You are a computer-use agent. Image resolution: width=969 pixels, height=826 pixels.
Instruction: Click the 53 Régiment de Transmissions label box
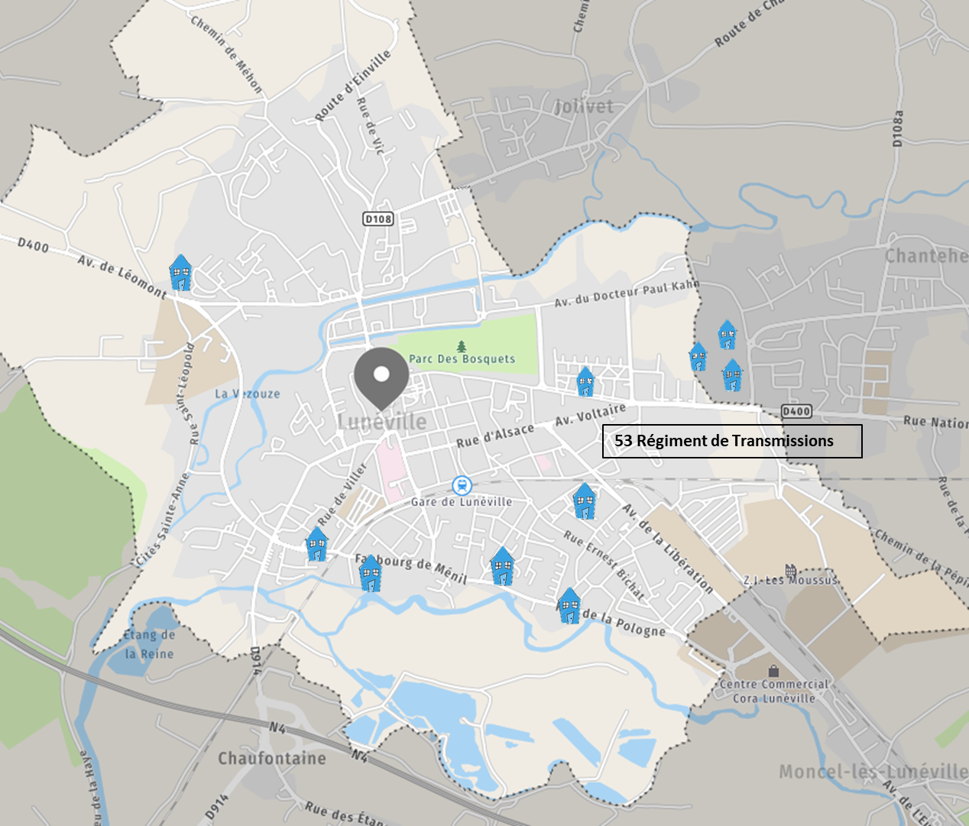(732, 441)
